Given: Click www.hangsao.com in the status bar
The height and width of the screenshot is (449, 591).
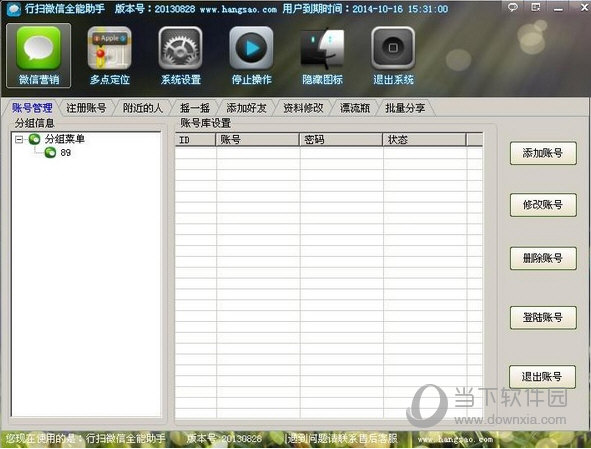Looking at the screenshot, I should coord(455,439).
